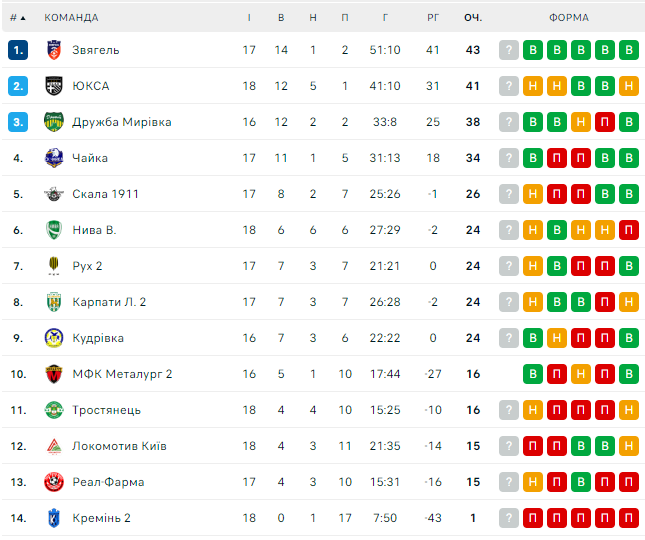The width and height of the screenshot is (645, 540).
Task: Sort standings by ОЧ. points column
Action: pos(473,17)
